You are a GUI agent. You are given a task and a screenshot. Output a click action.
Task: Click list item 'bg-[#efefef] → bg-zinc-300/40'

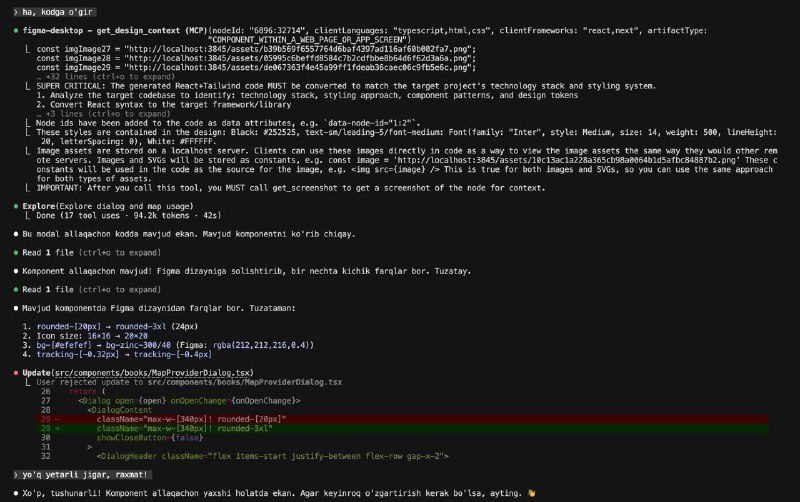tap(168, 345)
